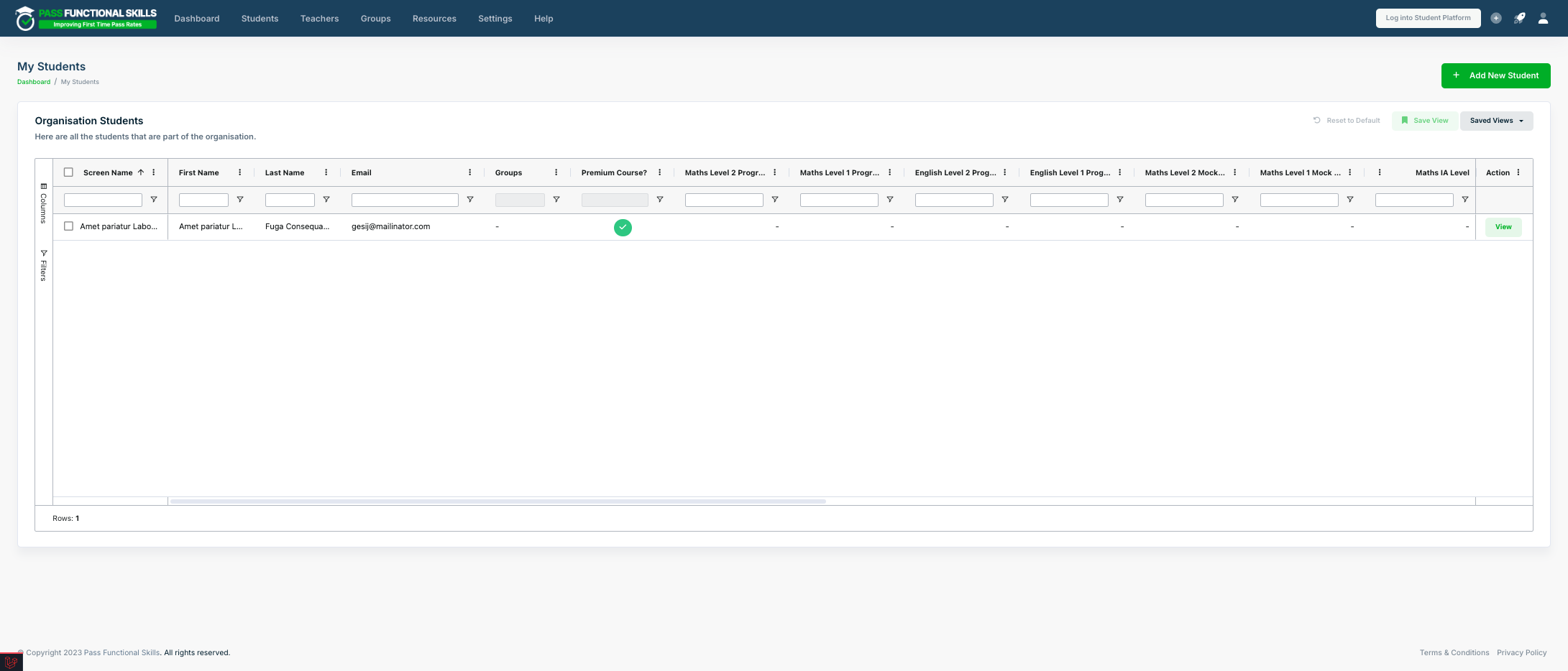Click the filter funnel for Groups column

tap(556, 200)
